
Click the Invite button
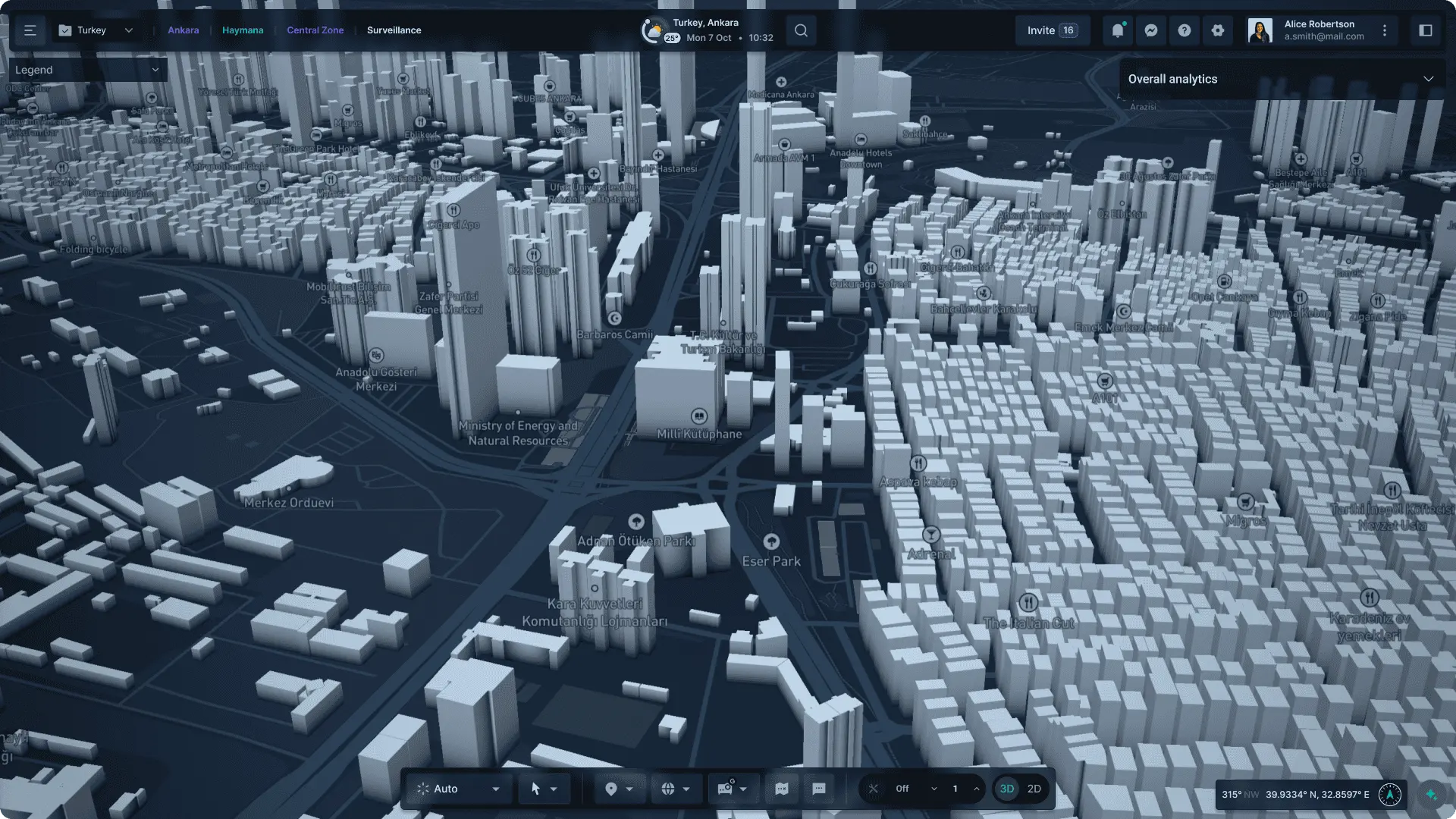tap(1051, 30)
